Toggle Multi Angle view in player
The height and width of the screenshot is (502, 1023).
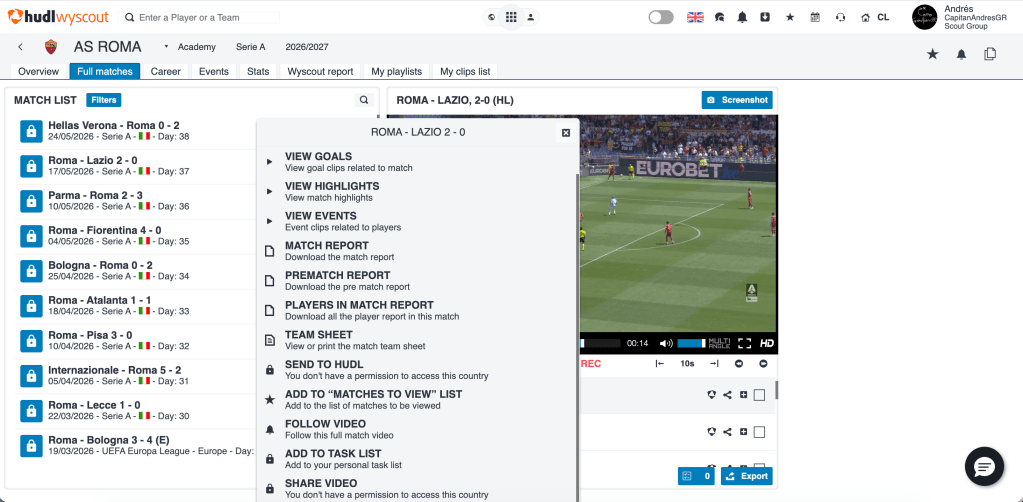[x=720, y=343]
